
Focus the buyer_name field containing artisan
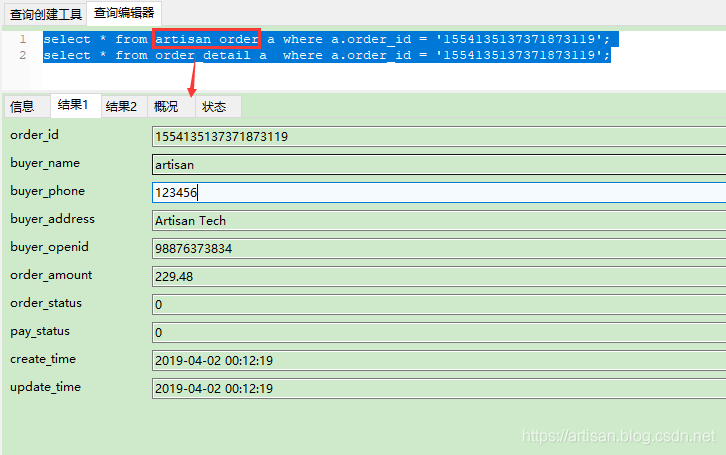click(438, 164)
